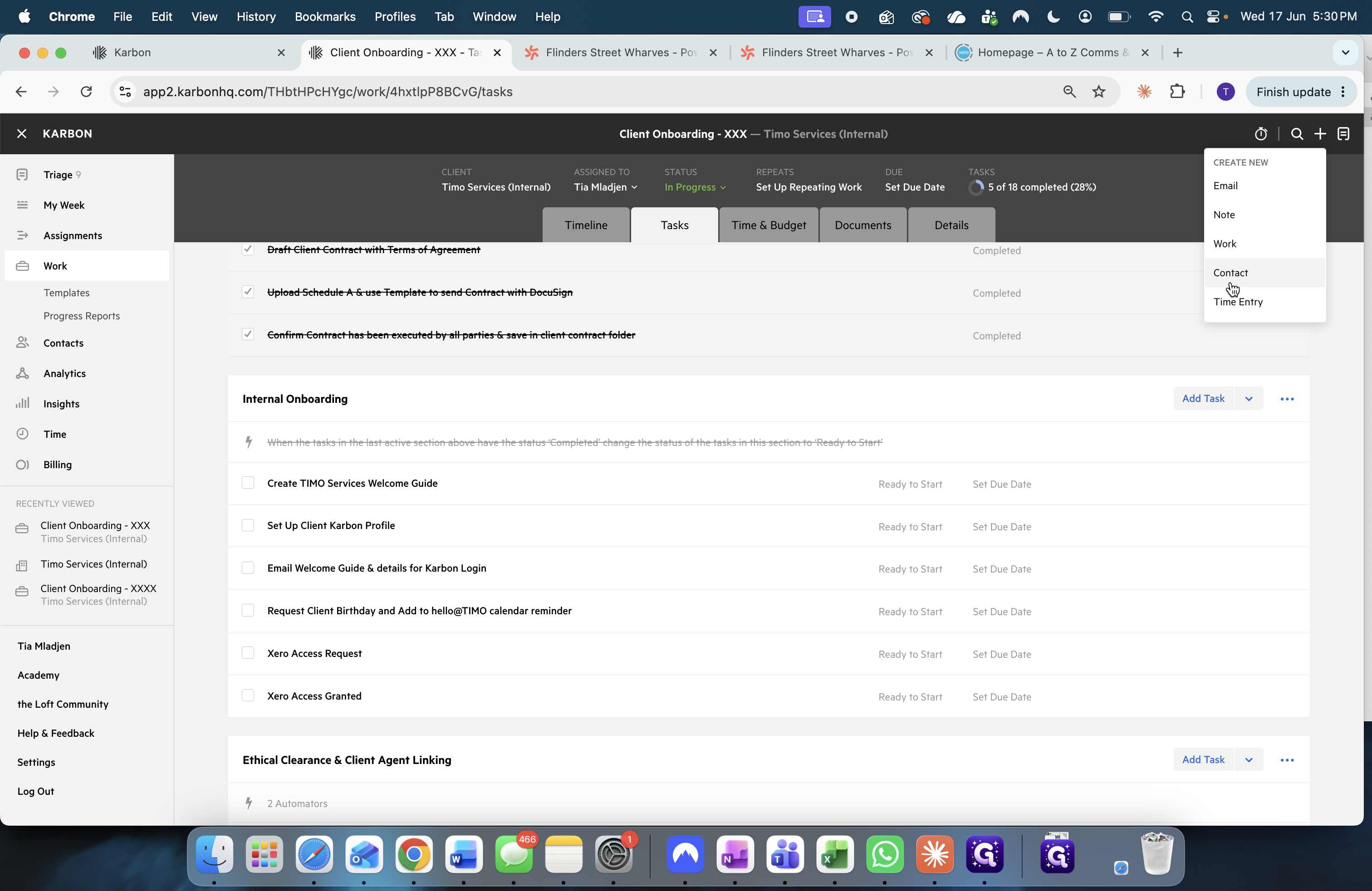Check Request Client Birthday task checkbox

coord(248,611)
